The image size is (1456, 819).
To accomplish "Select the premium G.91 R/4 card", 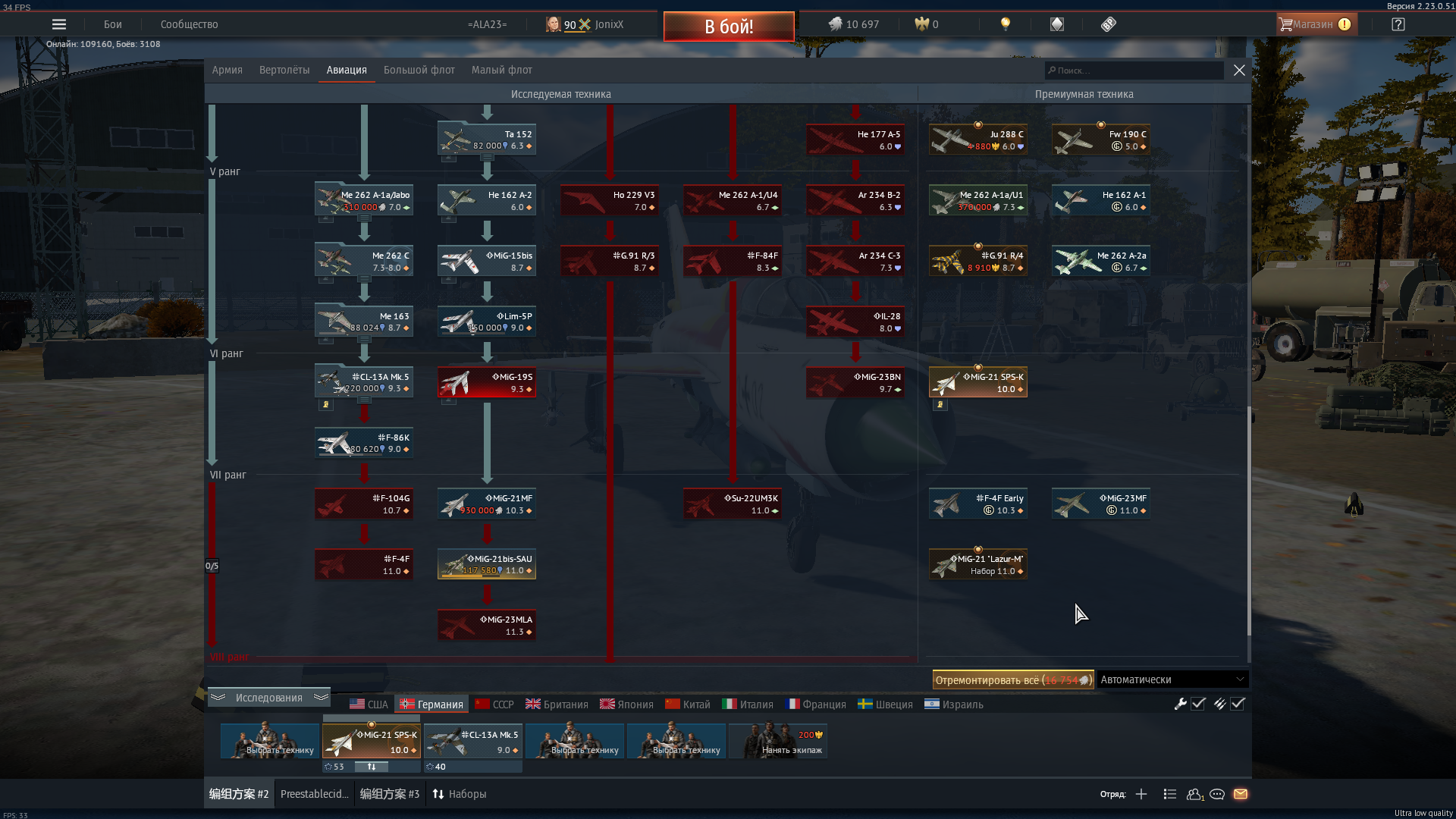I will [978, 261].
